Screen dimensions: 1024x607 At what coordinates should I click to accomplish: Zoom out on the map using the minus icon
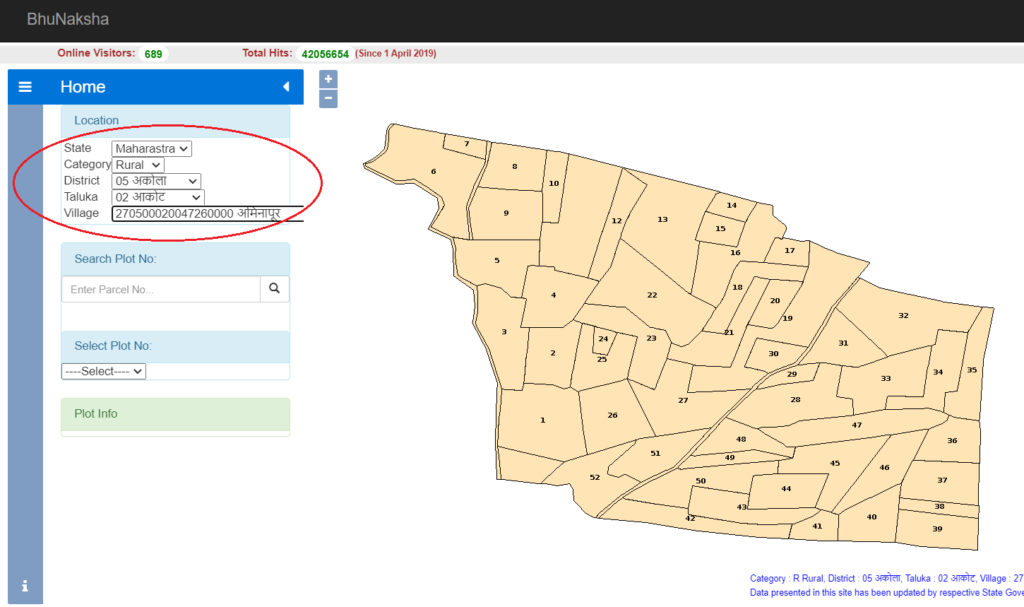(328, 98)
